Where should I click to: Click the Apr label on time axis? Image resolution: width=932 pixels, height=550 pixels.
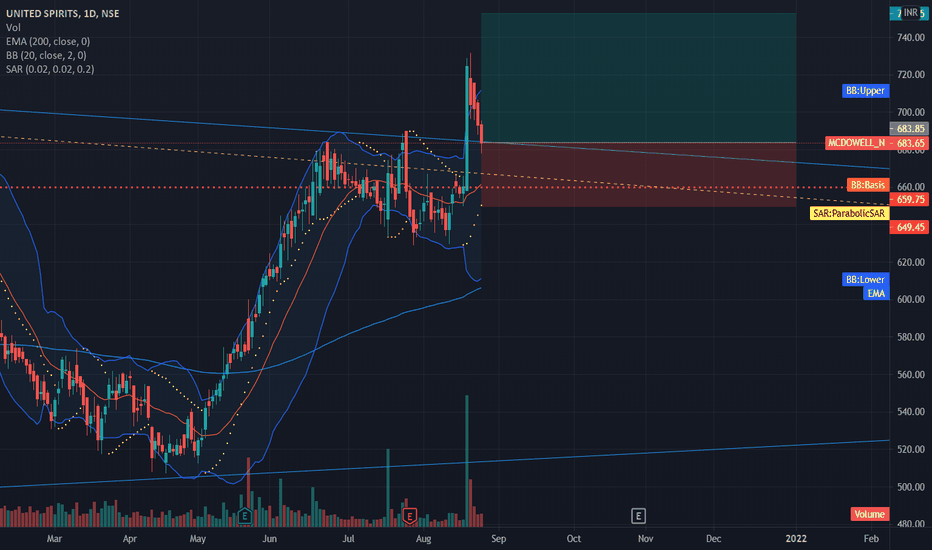(130, 539)
